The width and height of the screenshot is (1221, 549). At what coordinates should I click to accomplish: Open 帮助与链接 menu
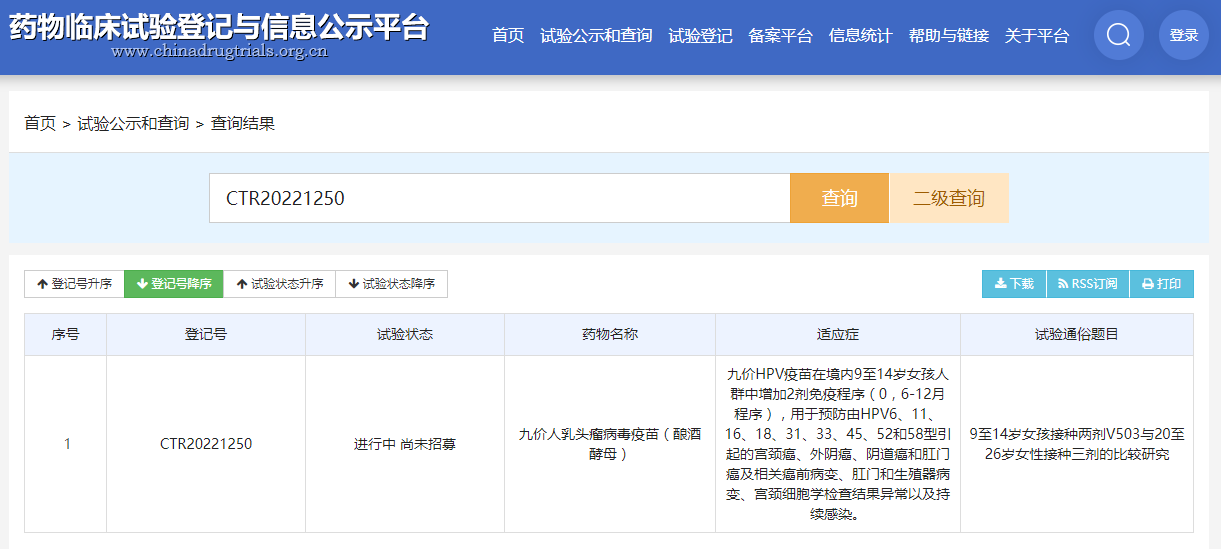(948, 36)
